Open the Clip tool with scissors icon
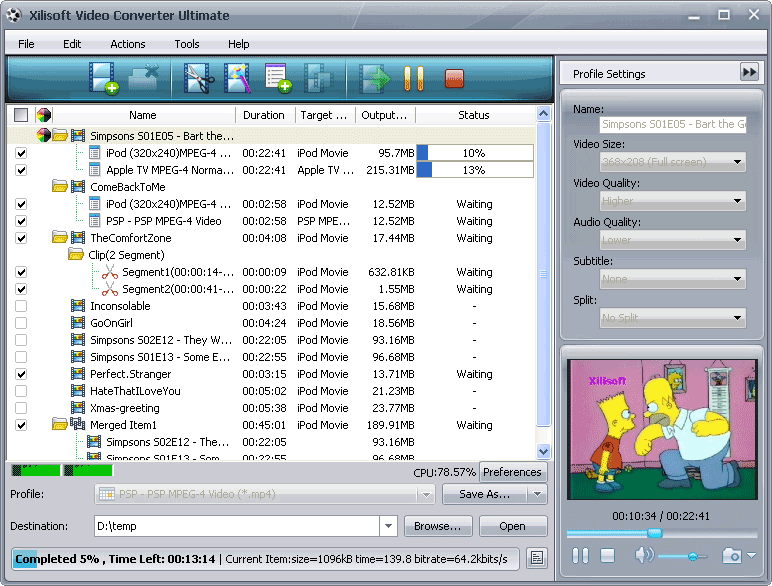 click(199, 78)
